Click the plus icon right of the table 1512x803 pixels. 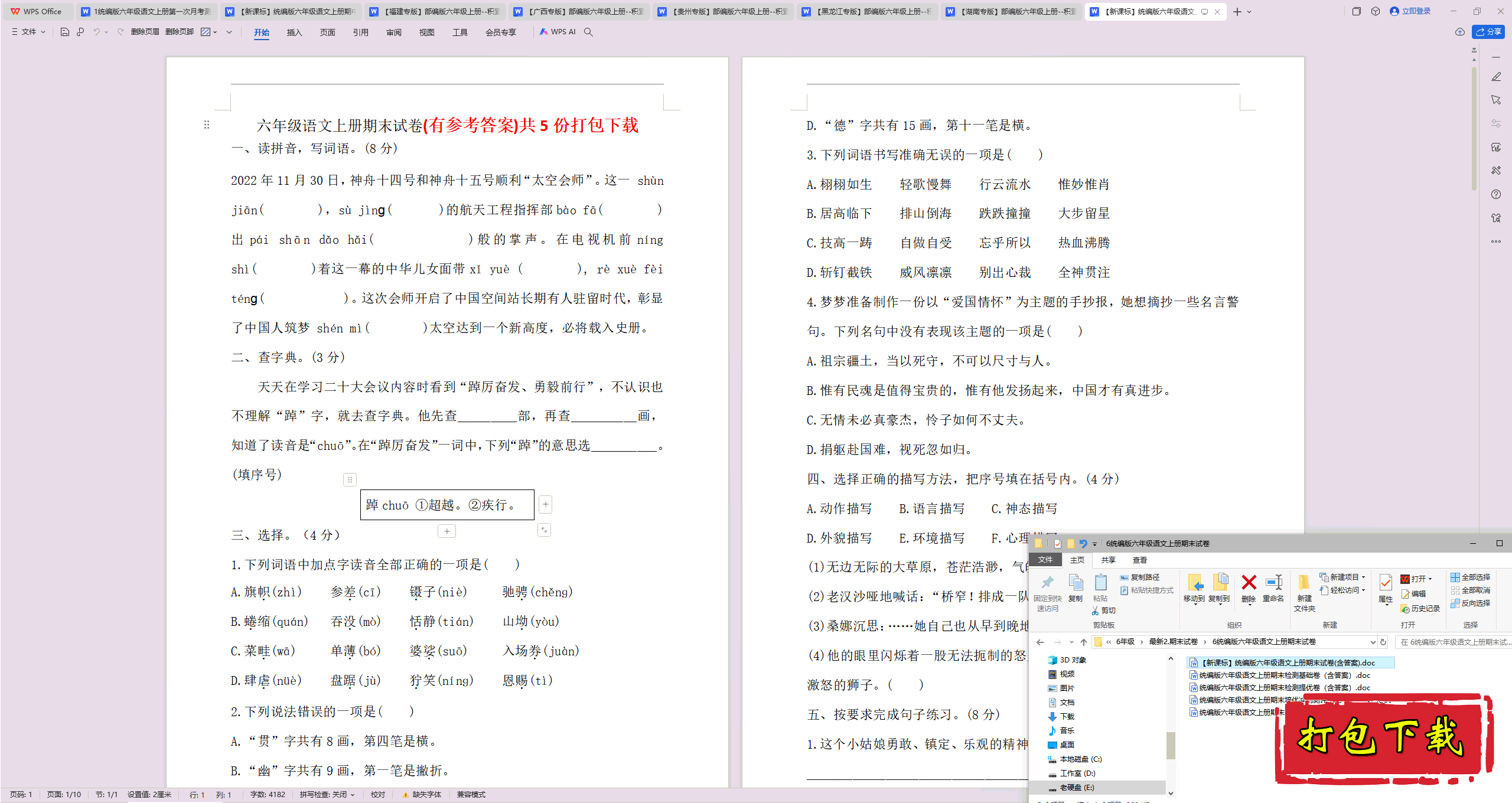click(x=546, y=504)
